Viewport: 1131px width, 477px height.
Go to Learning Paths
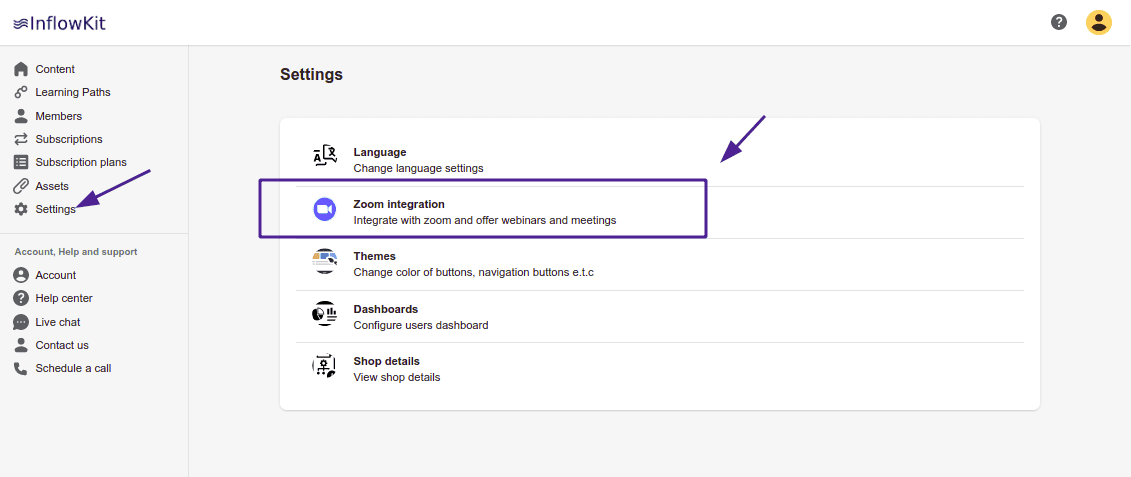tap(72, 92)
